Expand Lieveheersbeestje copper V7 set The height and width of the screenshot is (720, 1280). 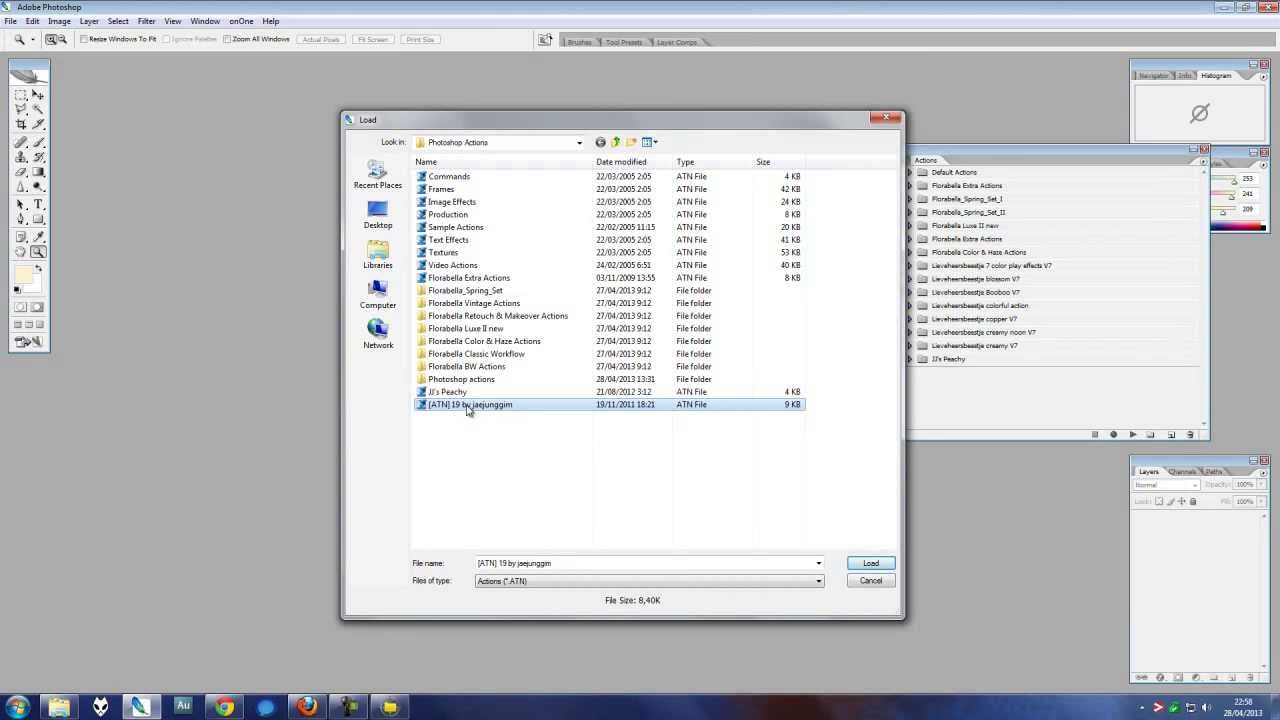[x=910, y=319]
